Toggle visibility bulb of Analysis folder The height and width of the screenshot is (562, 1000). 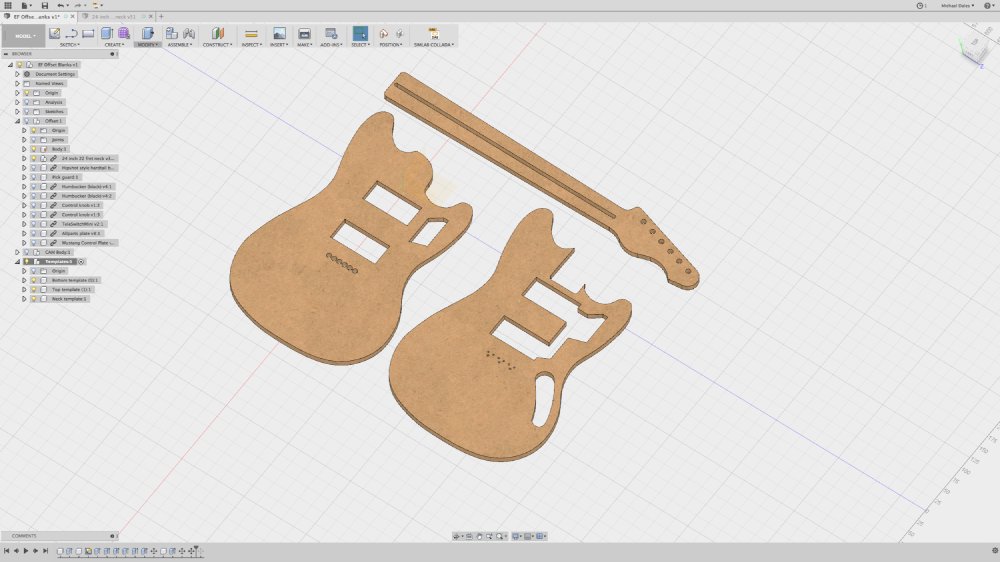click(27, 102)
